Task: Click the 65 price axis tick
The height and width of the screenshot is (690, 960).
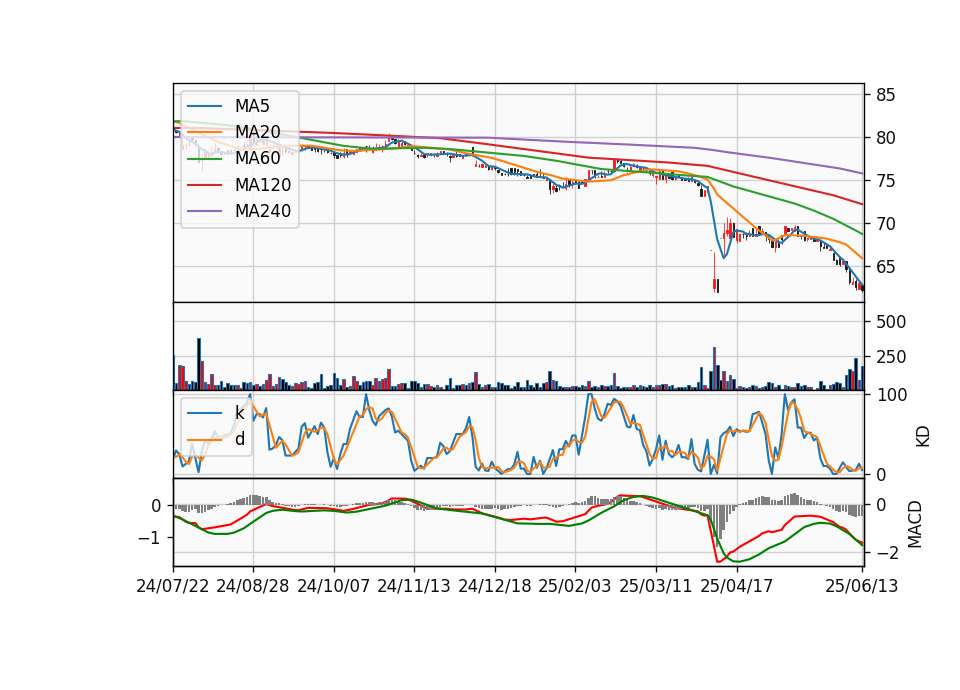Action: [x=885, y=267]
